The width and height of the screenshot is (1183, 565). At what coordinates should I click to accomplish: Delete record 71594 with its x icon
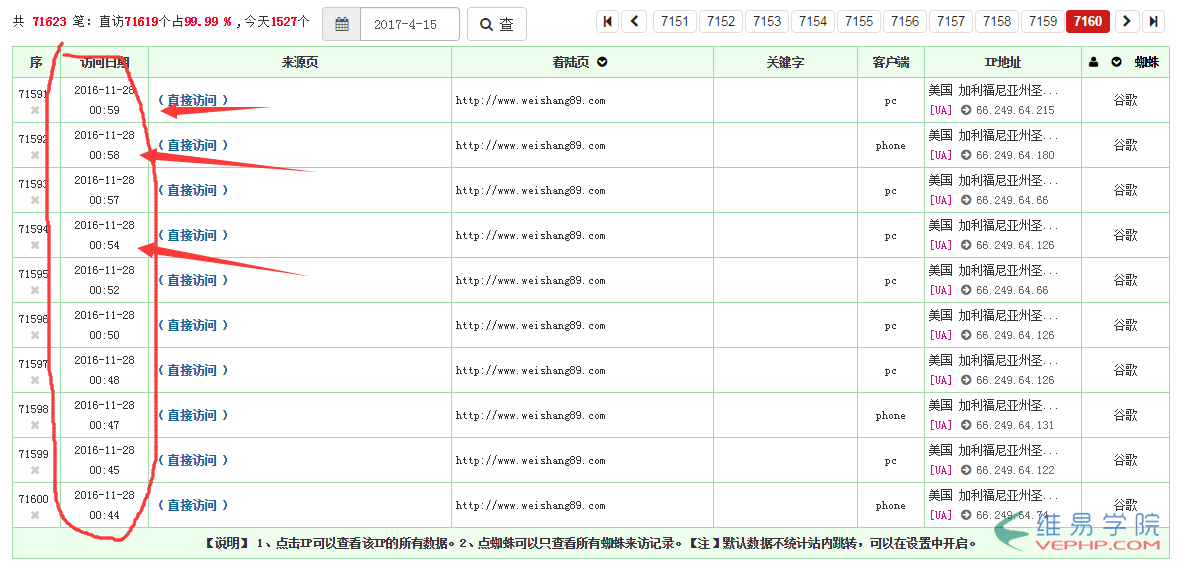35,245
